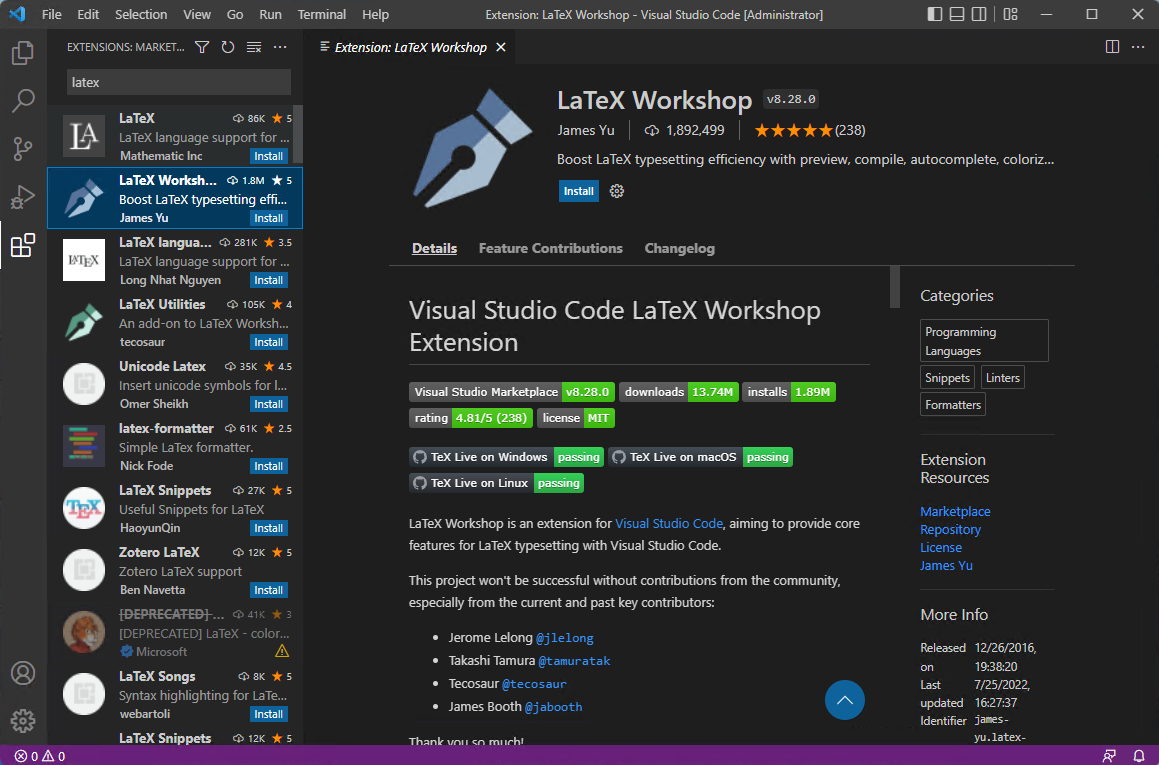Click the extension search input field
The image size is (1159, 765).
point(177,82)
